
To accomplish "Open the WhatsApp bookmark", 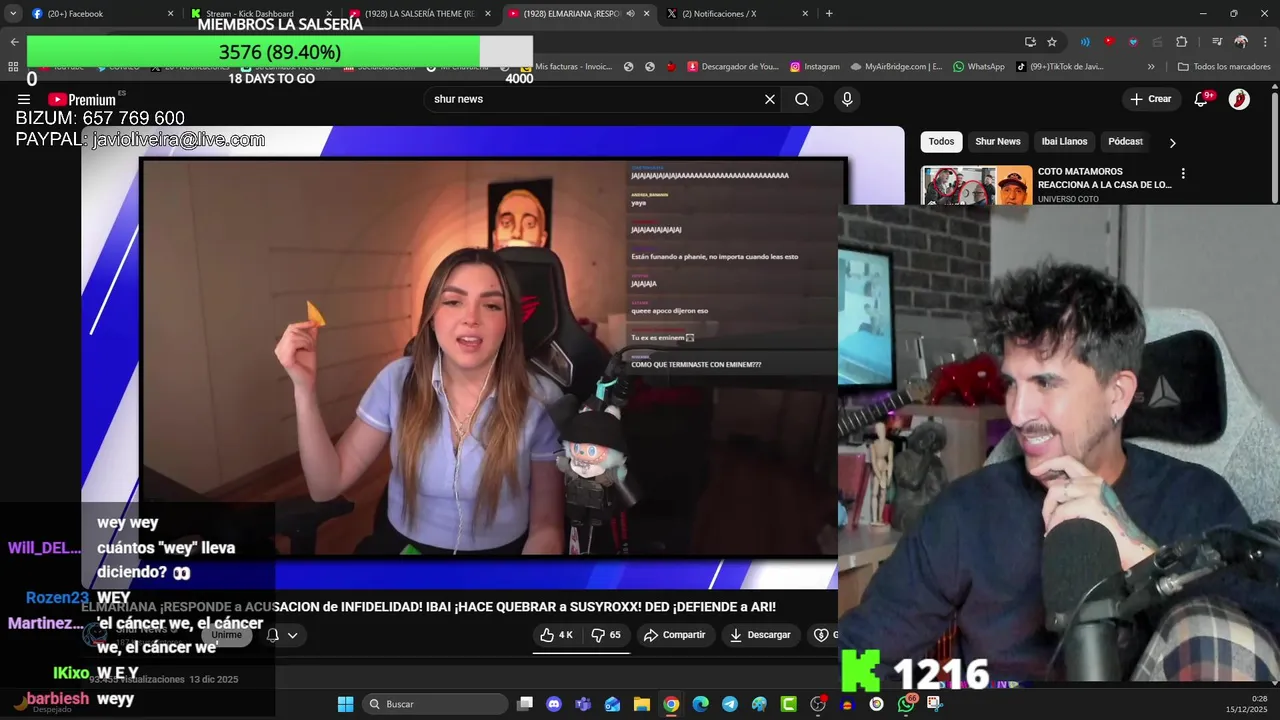I will (x=979, y=67).
